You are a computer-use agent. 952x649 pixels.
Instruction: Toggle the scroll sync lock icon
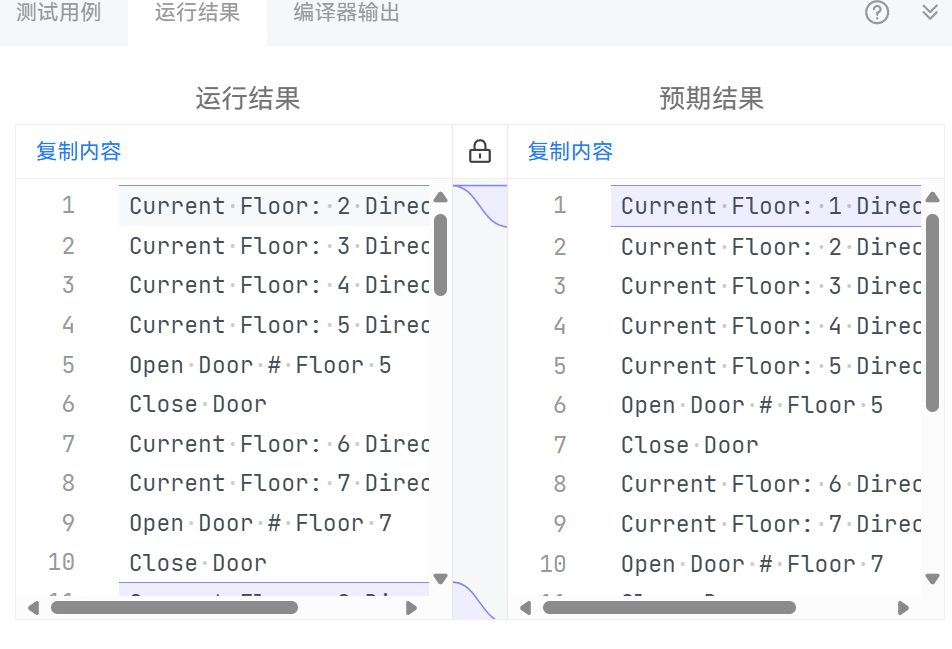(x=480, y=152)
